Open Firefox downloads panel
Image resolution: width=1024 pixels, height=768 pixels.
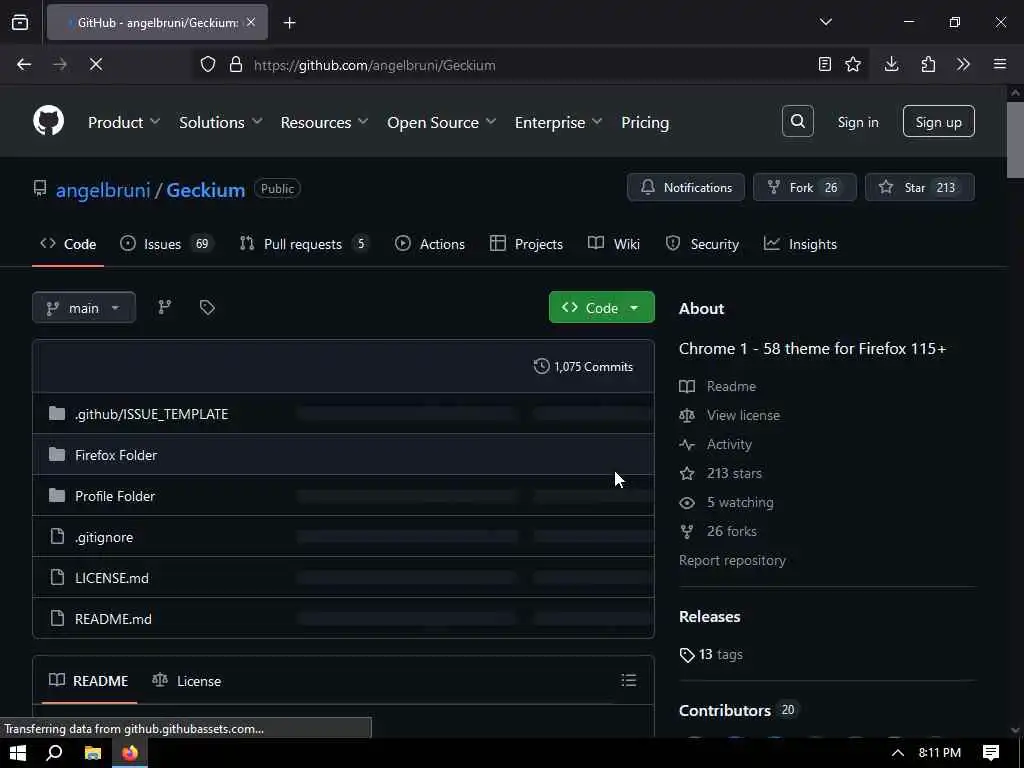click(891, 64)
